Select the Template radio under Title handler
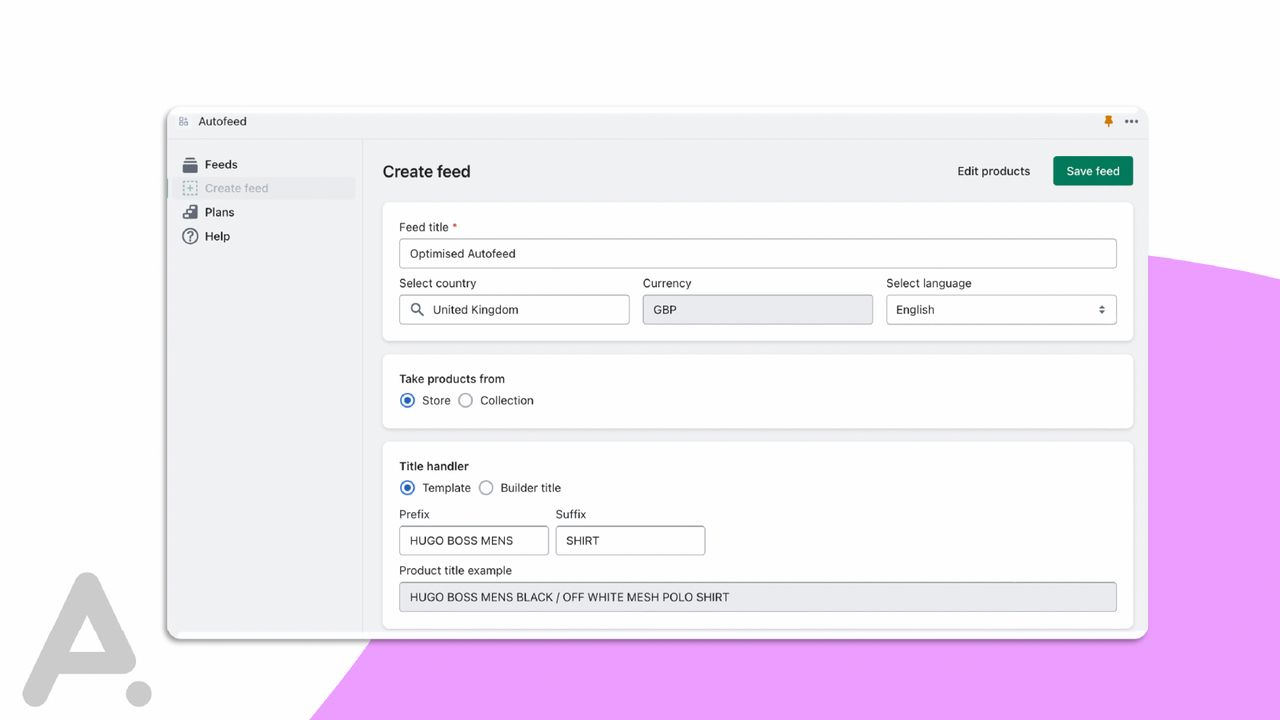Viewport: 1280px width, 720px height. [407, 488]
